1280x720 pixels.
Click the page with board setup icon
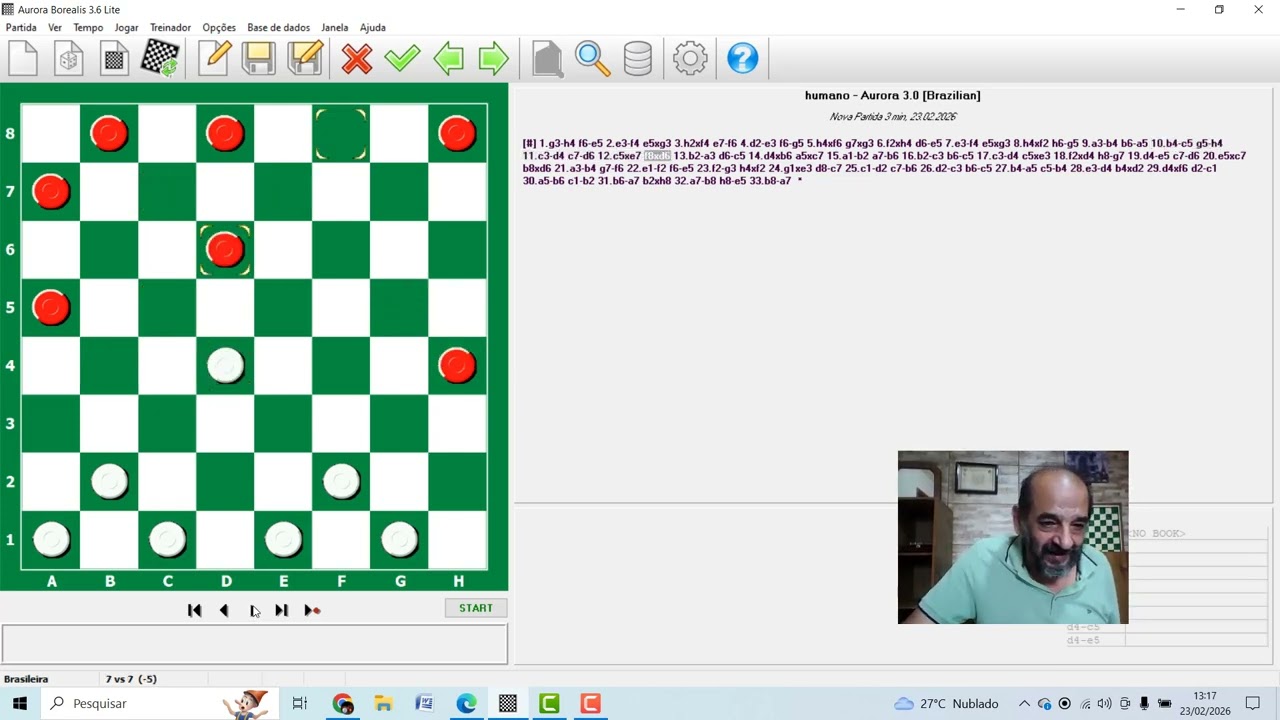(114, 58)
